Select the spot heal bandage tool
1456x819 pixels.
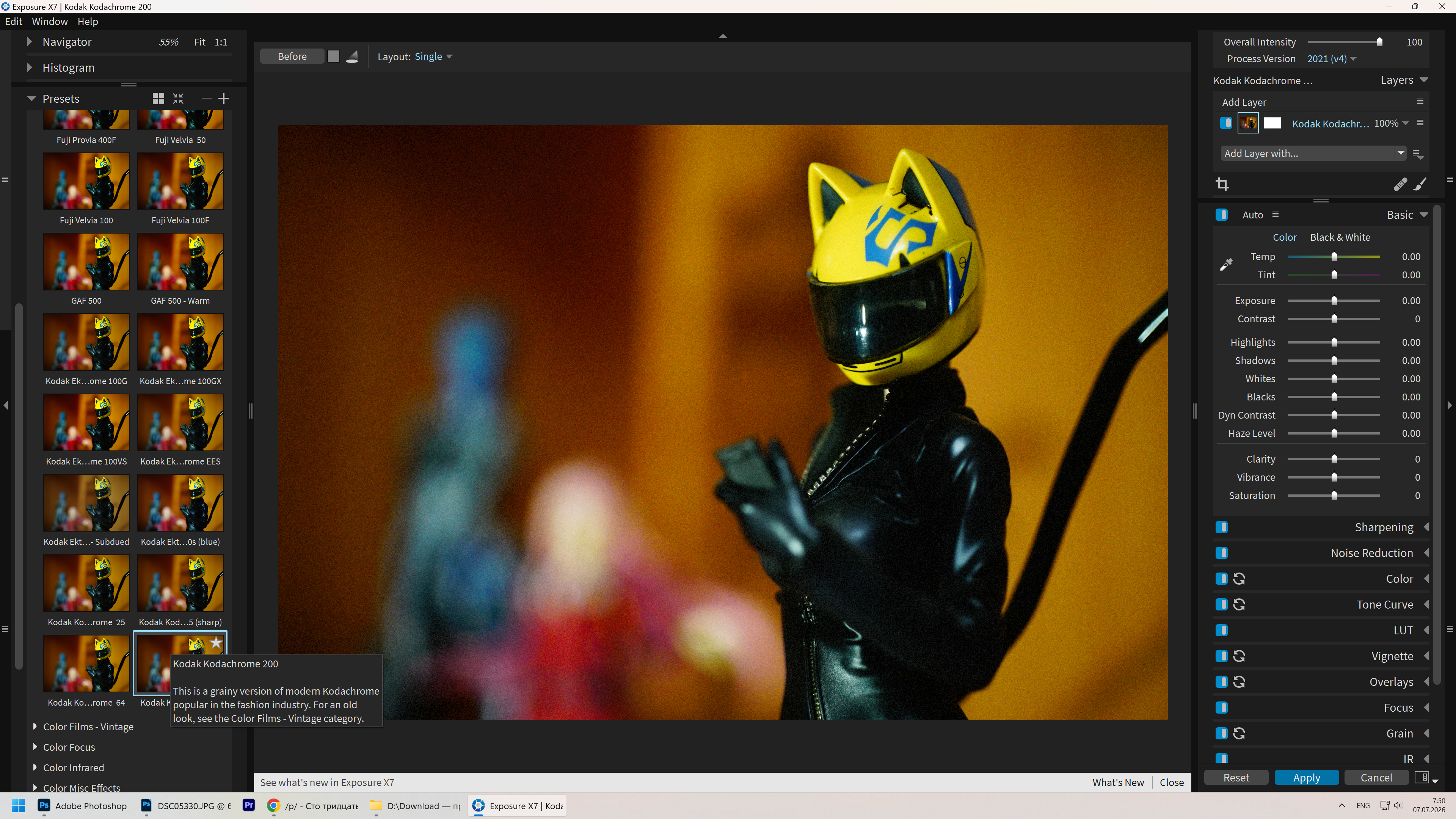[x=1400, y=184]
